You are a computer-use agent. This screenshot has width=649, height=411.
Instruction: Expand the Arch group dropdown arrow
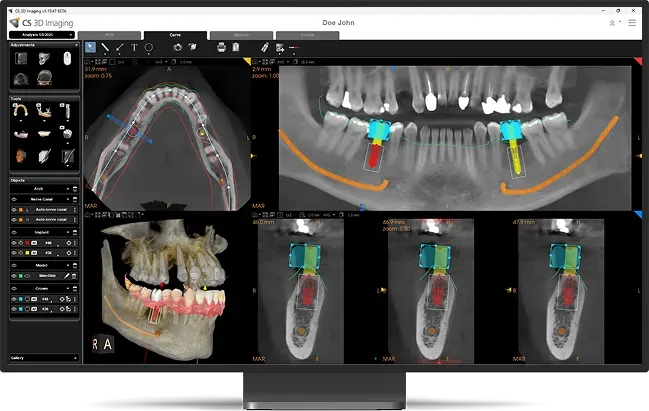[68, 189]
